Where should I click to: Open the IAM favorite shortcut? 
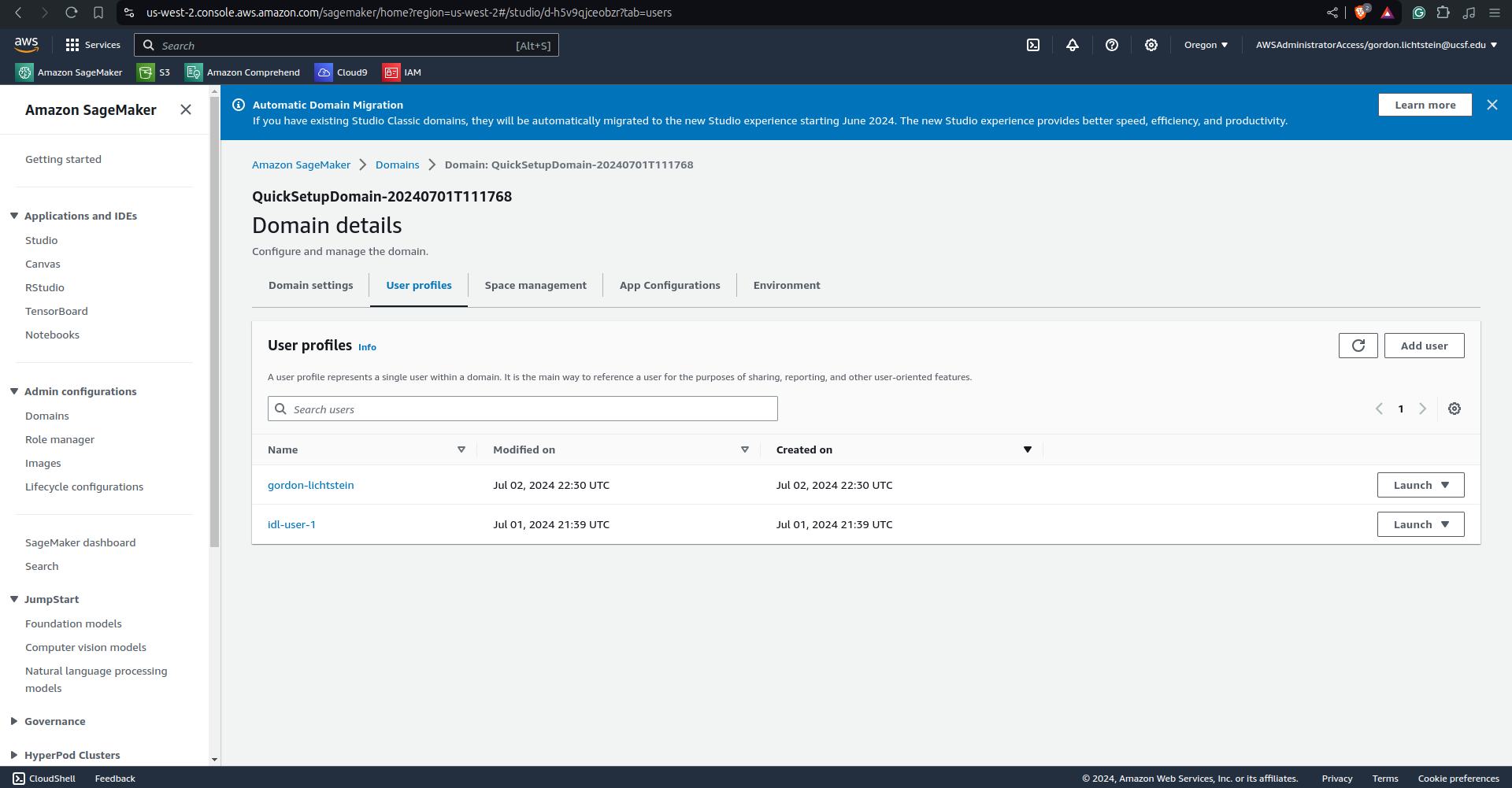(402, 72)
